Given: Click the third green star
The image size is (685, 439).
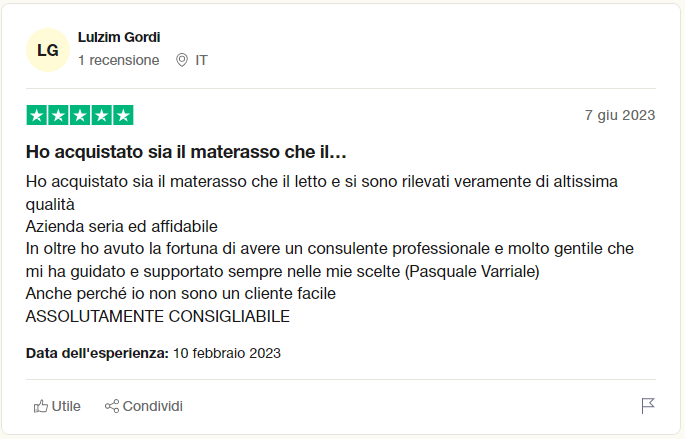Looking at the screenshot, I should 80,115.
